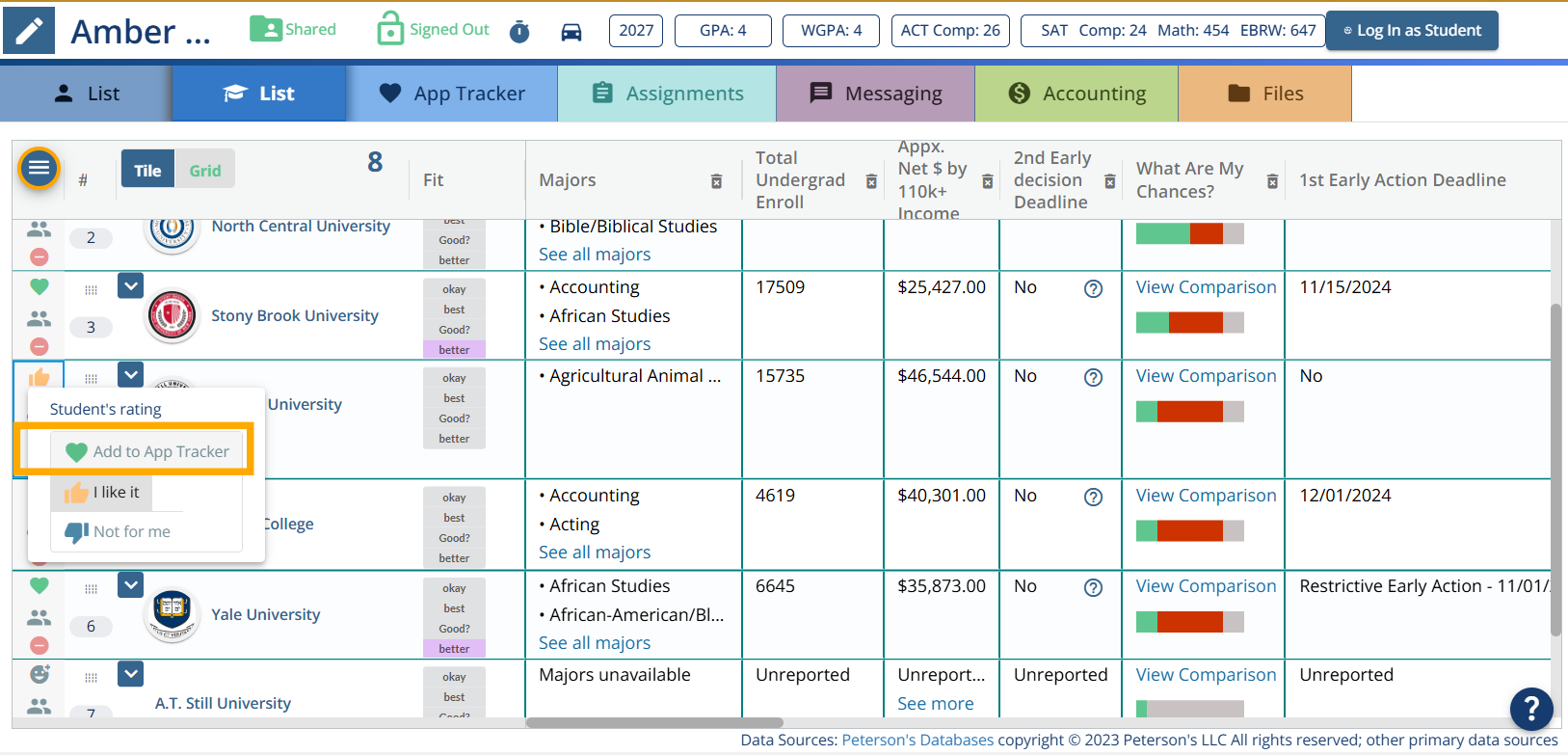
Task: Click the chances bar for A.T. Still row
Action: pos(1190,709)
